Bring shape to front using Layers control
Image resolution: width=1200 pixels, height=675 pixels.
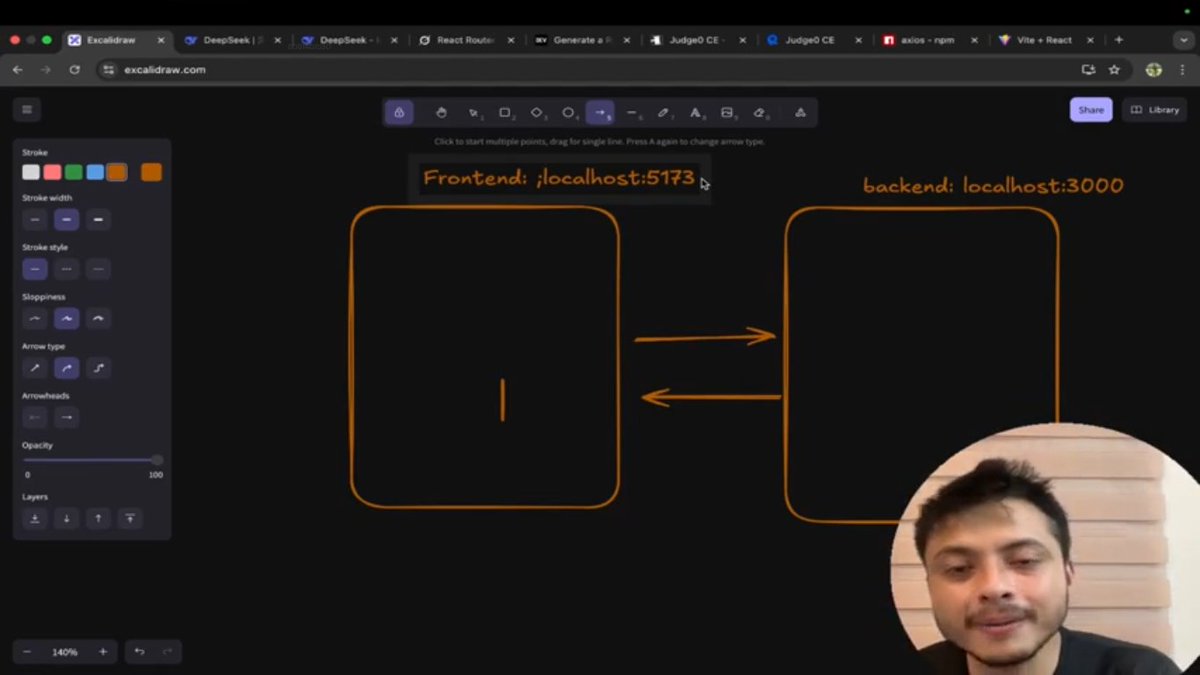tap(130, 518)
